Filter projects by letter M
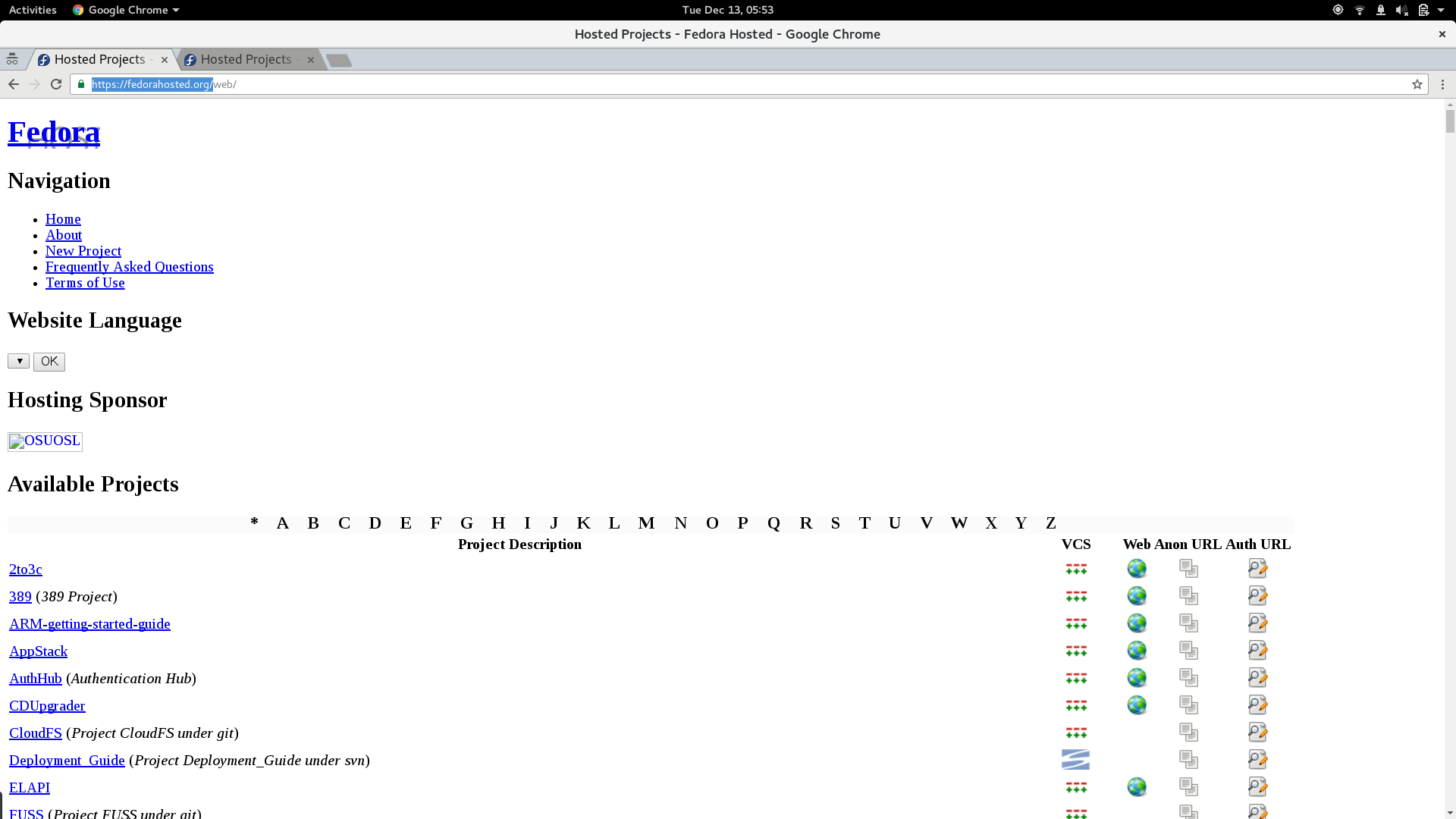 click(646, 523)
